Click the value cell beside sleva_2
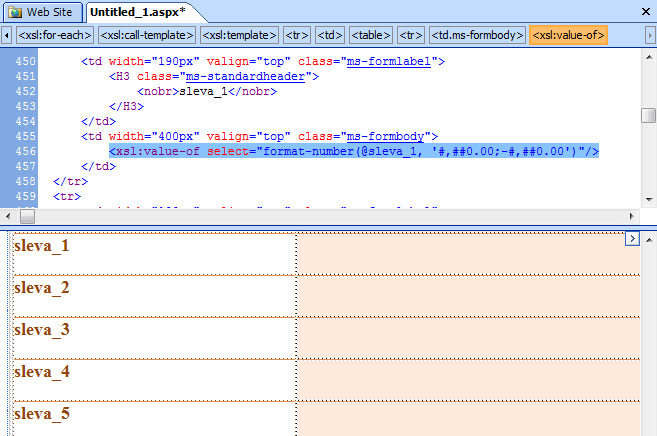The height and width of the screenshot is (436, 657). point(468,296)
